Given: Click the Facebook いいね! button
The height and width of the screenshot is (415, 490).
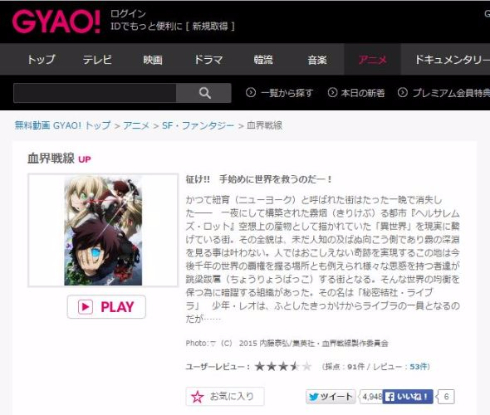Looking at the screenshot, I should (x=407, y=397).
